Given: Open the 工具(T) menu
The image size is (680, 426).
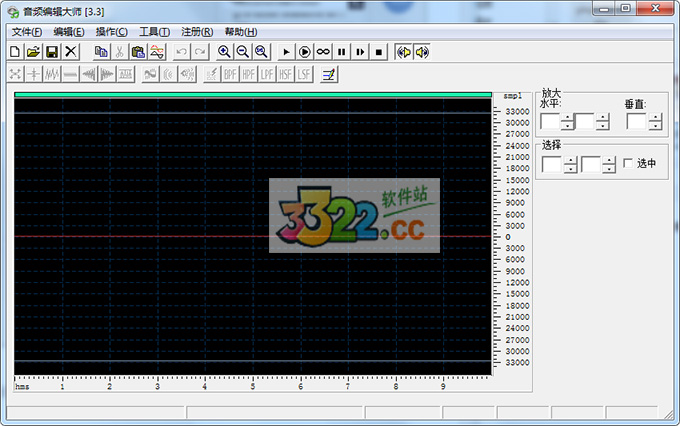Looking at the screenshot, I should [x=154, y=32].
